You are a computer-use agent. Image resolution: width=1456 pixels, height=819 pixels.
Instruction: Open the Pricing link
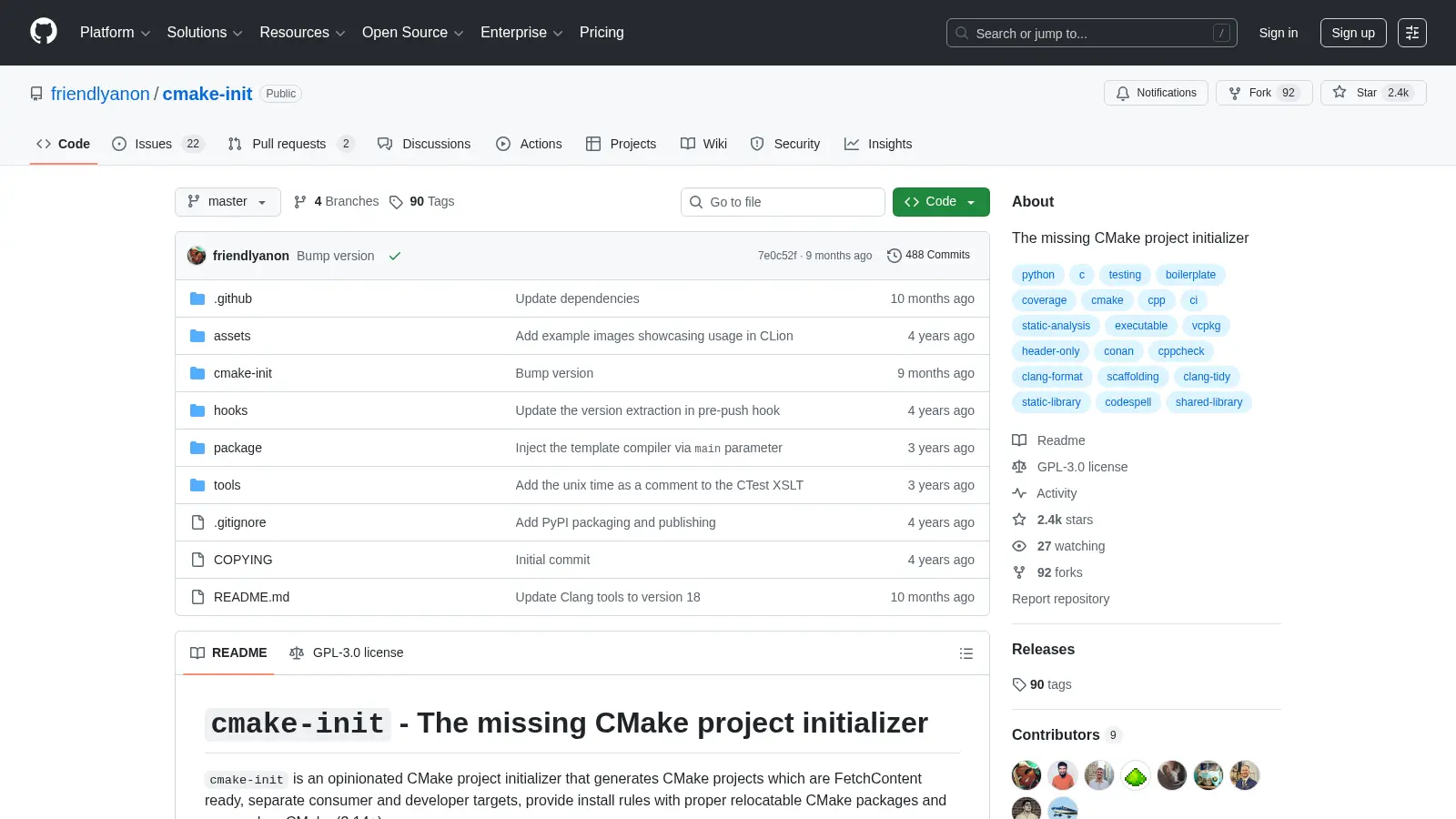tap(602, 33)
